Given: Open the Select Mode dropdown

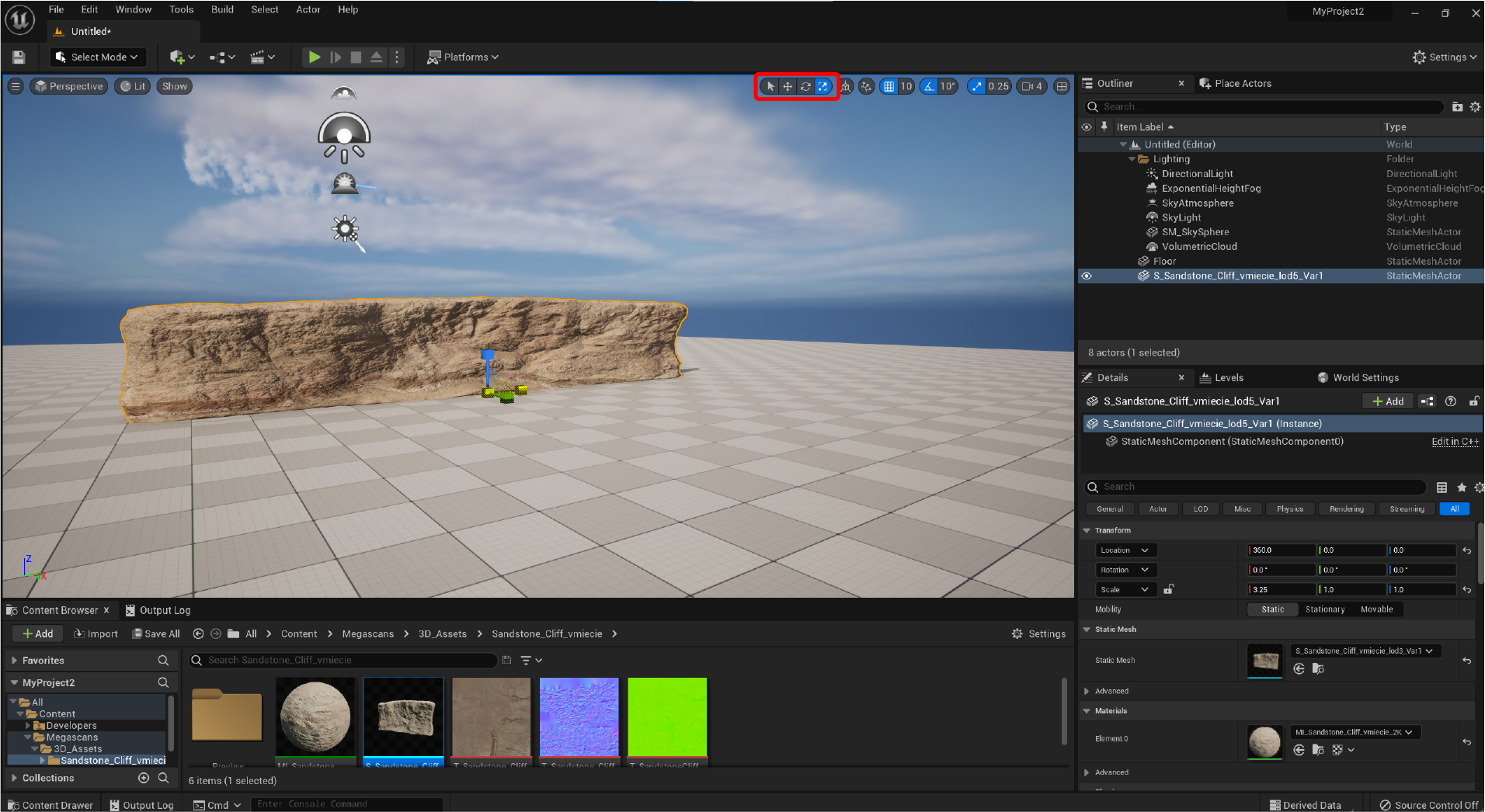Looking at the screenshot, I should click(97, 57).
